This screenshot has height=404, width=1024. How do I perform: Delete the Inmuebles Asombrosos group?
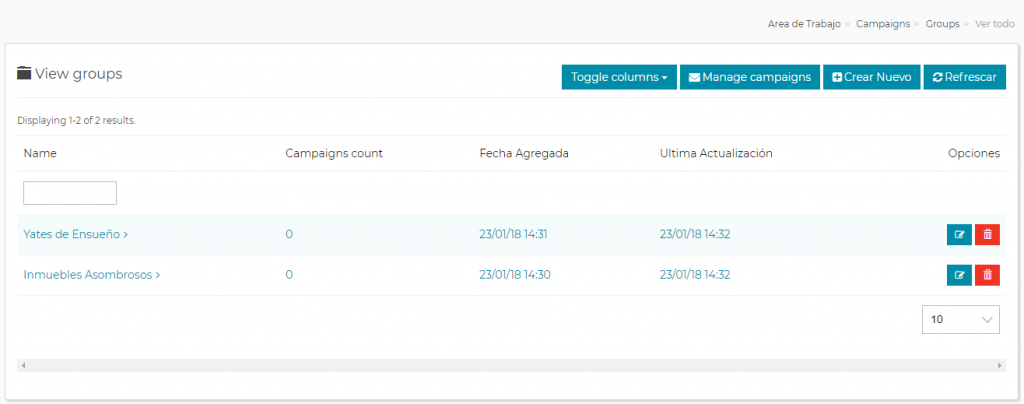pyautogui.click(x=987, y=275)
